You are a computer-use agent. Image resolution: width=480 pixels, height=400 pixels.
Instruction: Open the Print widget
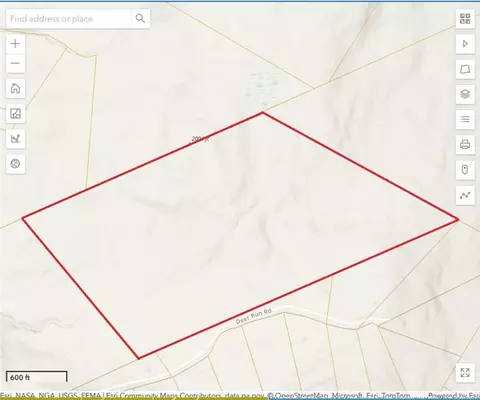click(x=465, y=145)
